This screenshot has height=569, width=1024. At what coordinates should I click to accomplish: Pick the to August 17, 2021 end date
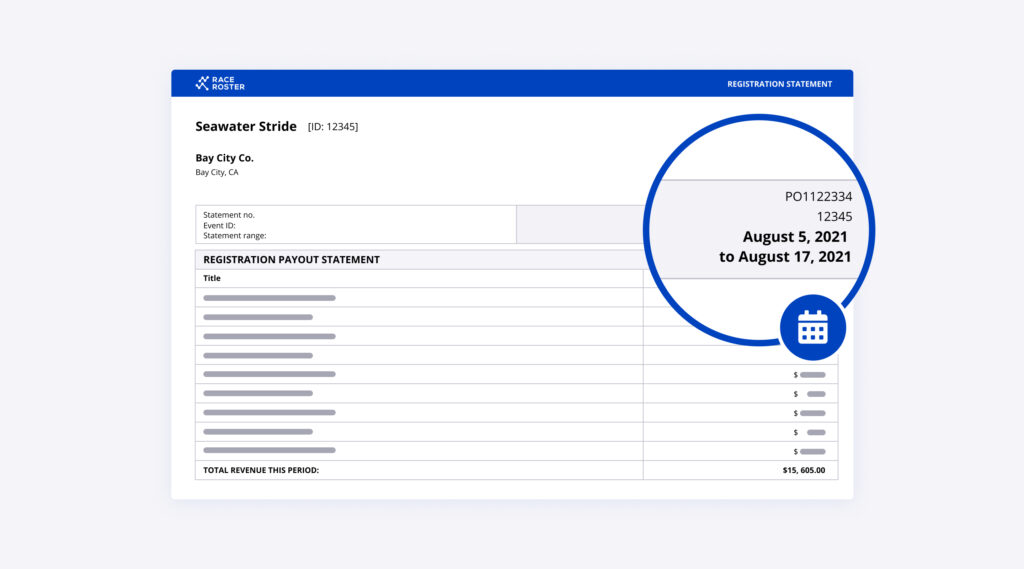point(785,257)
